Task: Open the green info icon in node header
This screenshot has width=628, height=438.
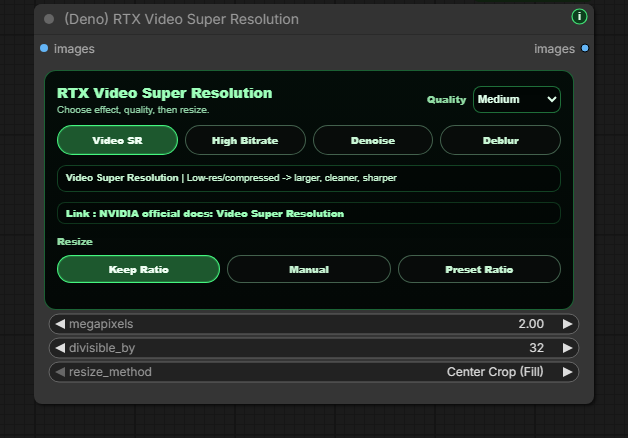Action: click(579, 17)
